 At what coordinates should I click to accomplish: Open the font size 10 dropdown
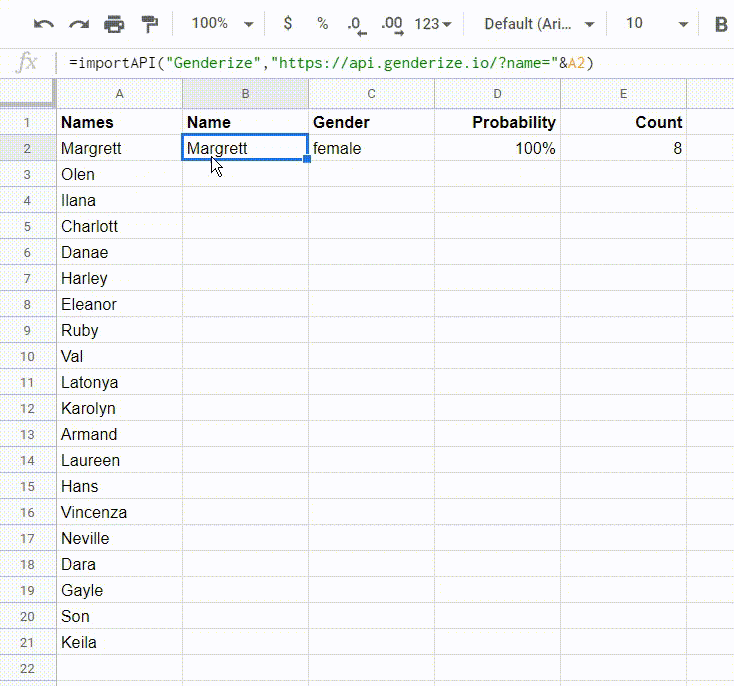click(657, 23)
